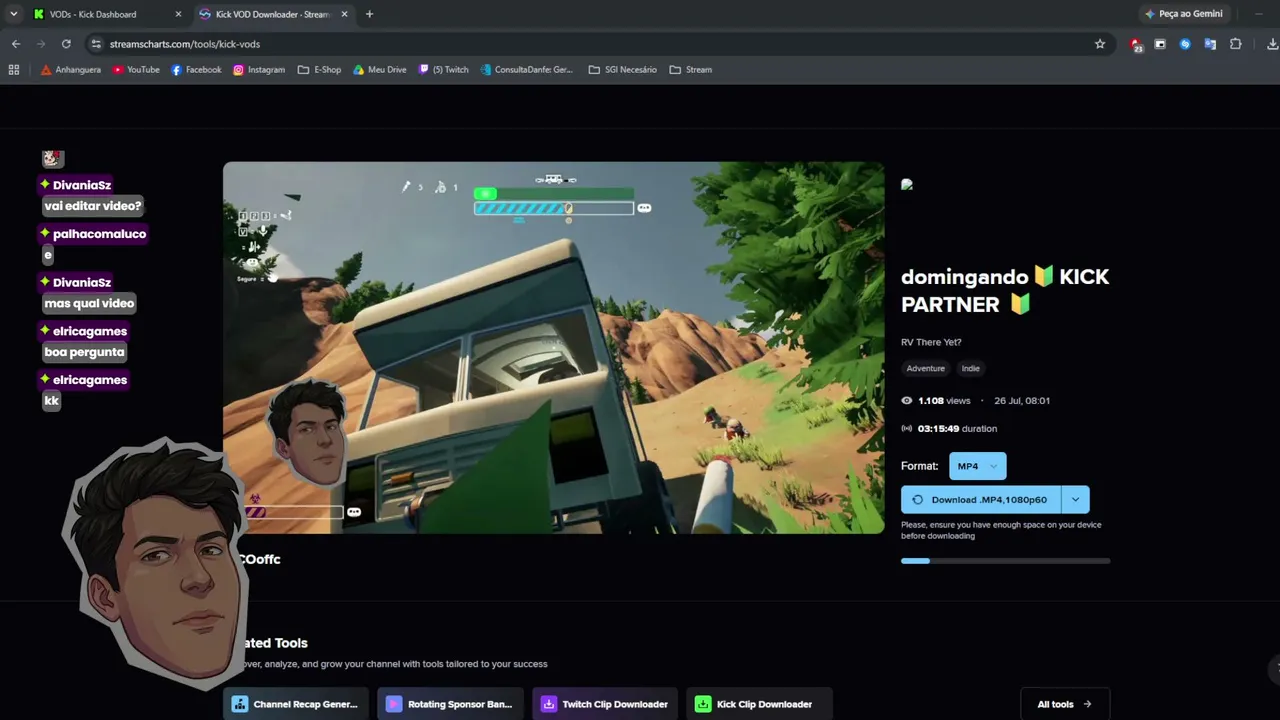Open the Shazam extension icon

point(1185,44)
